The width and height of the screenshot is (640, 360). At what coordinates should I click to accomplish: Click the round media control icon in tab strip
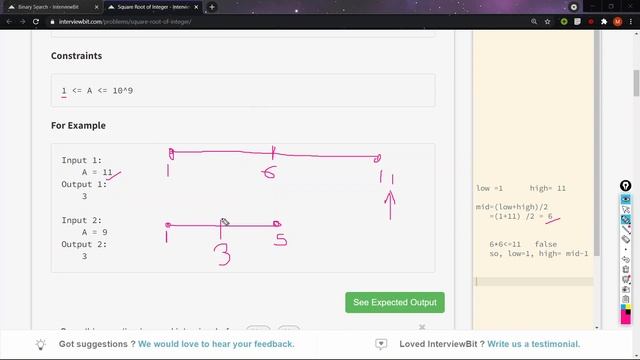click(x=574, y=7)
